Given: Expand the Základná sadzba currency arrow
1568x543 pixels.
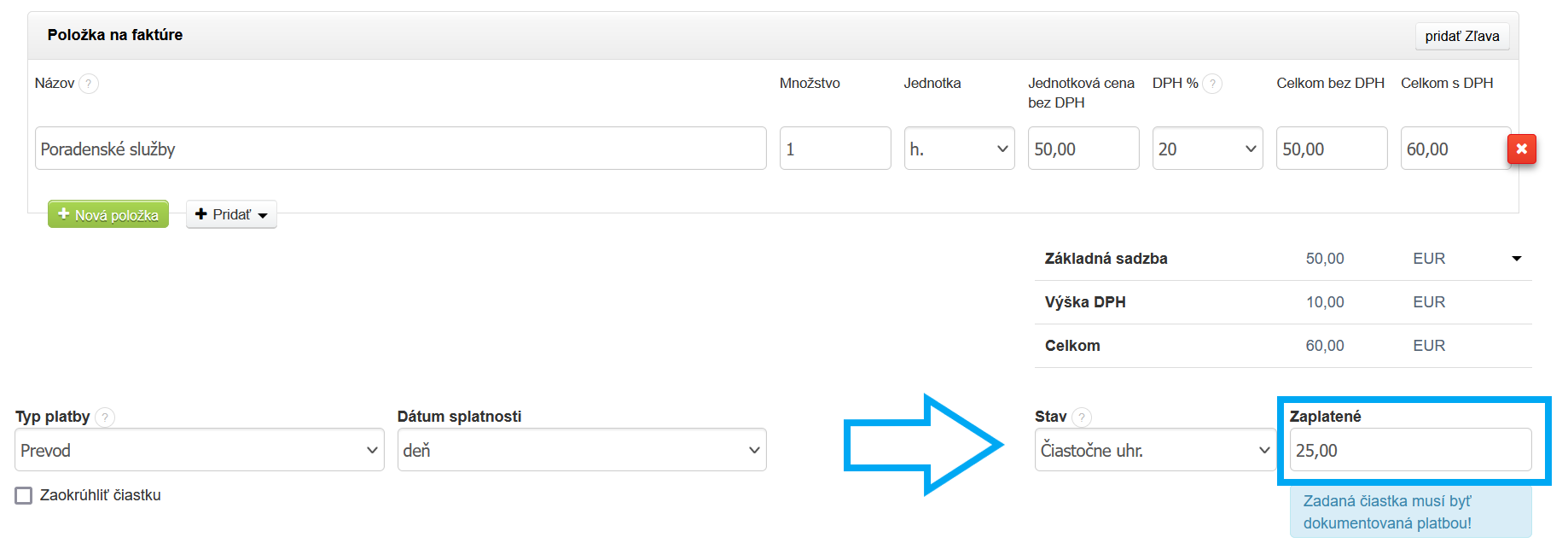Looking at the screenshot, I should (x=1517, y=259).
